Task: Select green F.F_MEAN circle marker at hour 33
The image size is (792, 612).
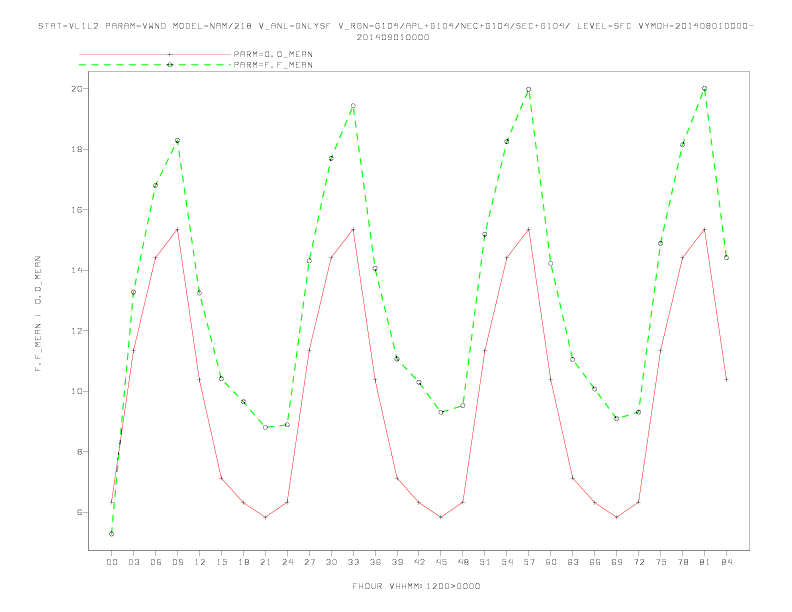Action: 353,106
